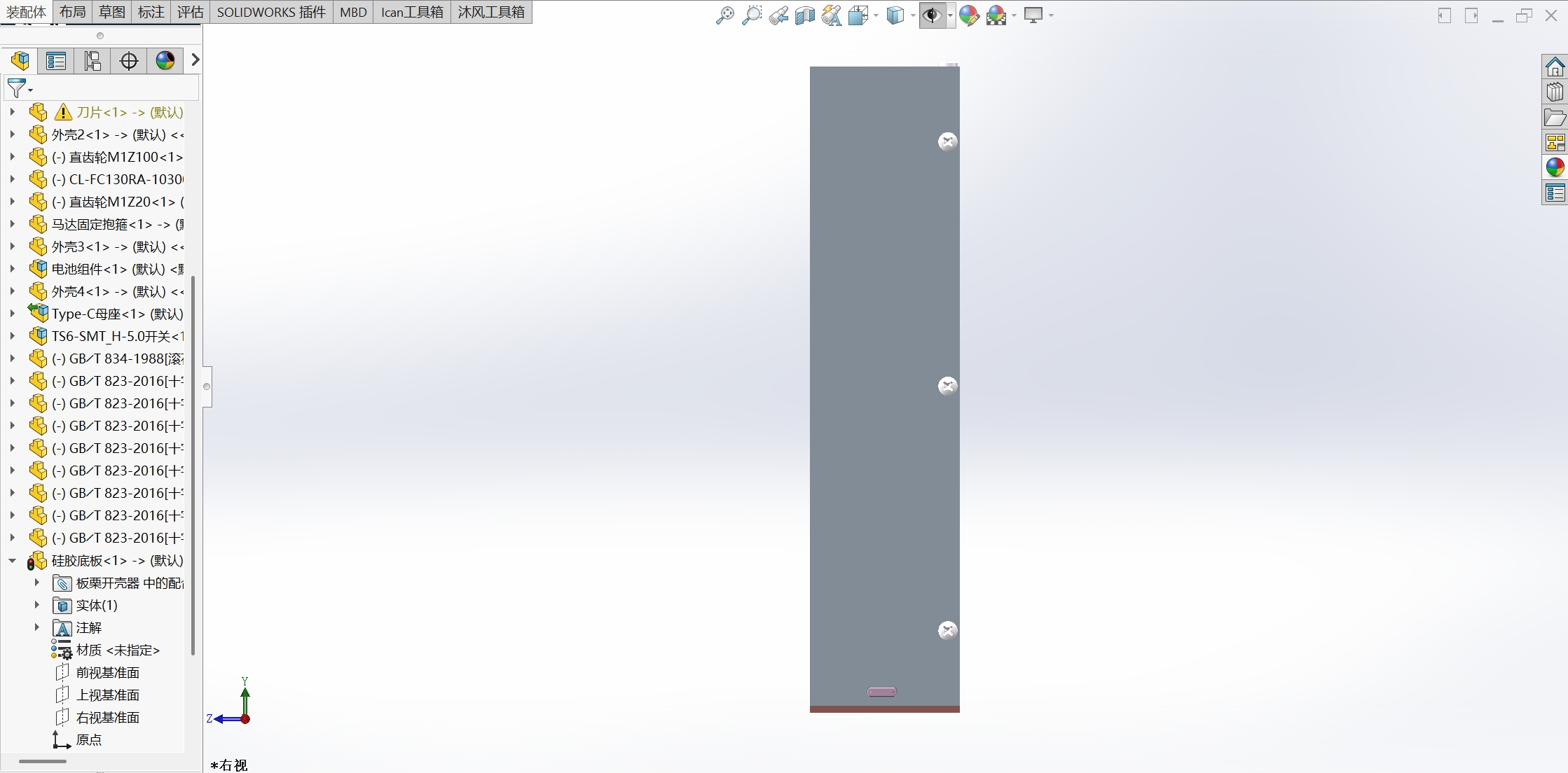Select the 原点 origin item

point(78,740)
